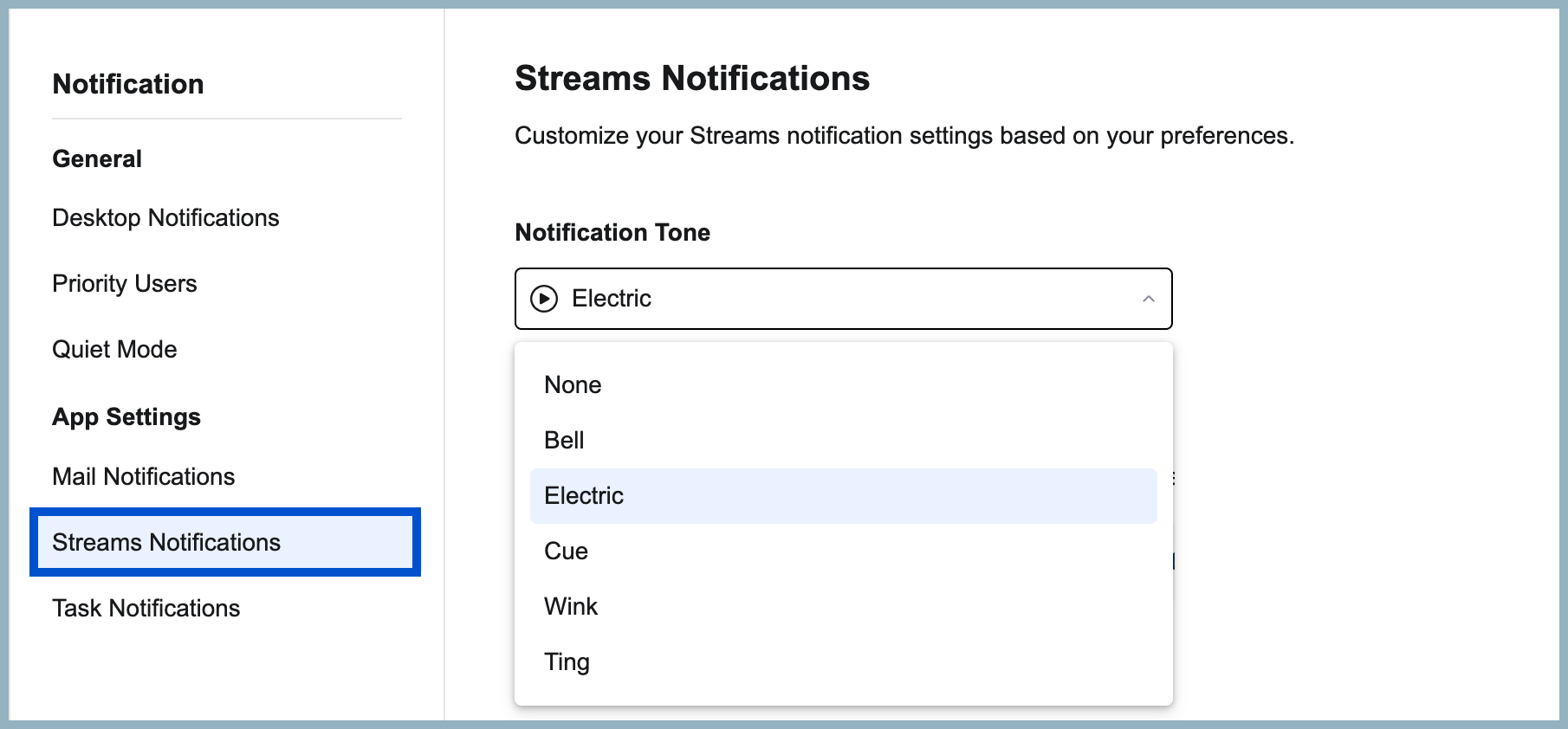Switch to Mail Notifications section
Screen dimensions: 1568x729
click(143, 476)
